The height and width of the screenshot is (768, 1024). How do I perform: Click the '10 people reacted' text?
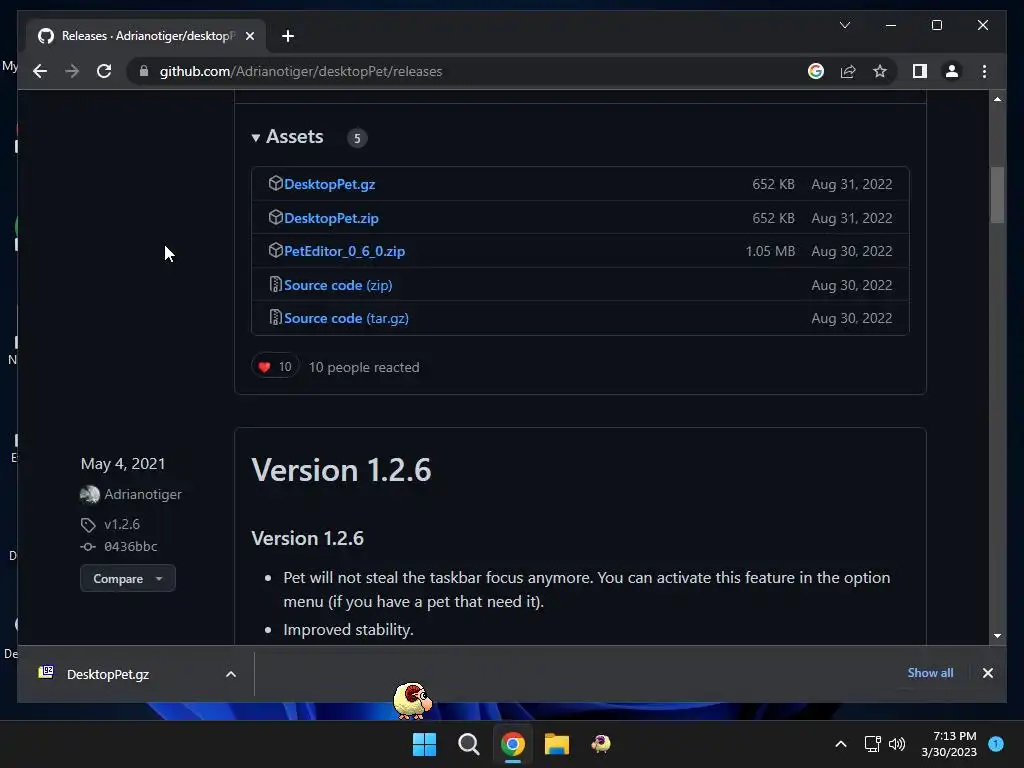[364, 367]
